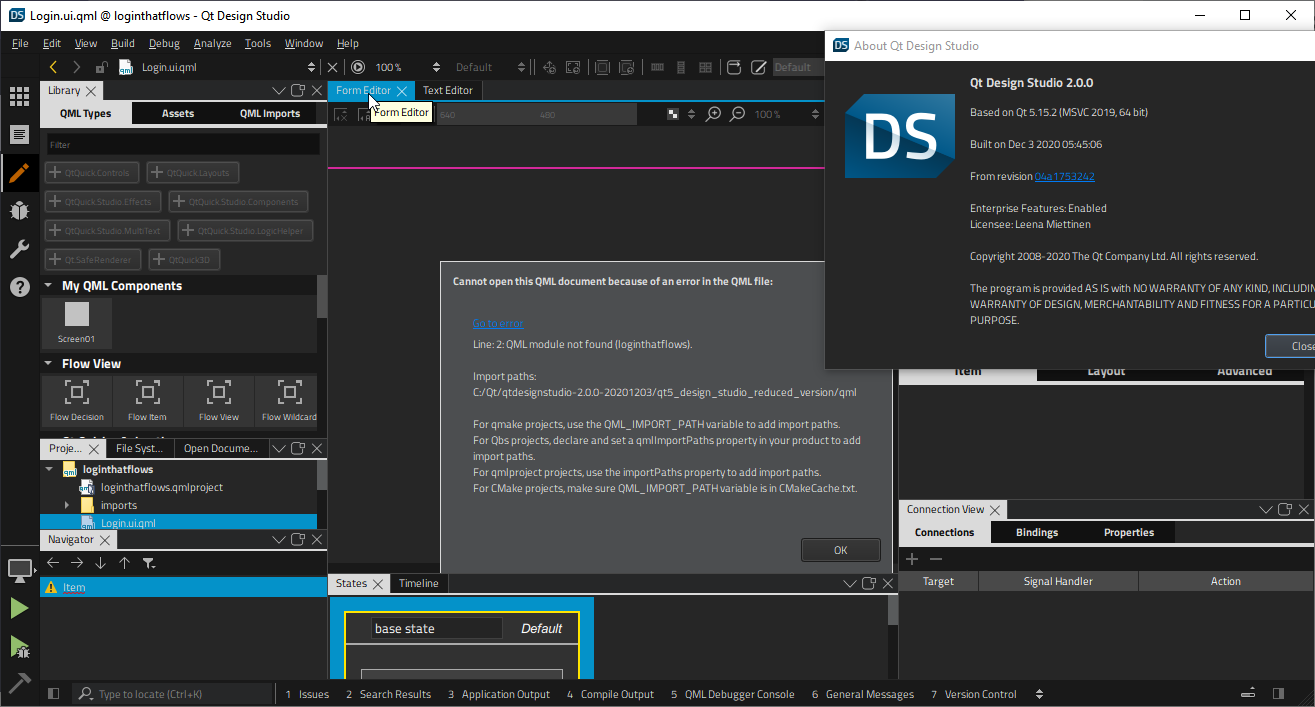Screen dimensions: 1315x707
Task: Expand the imports folder in project tree
Action: click(x=67, y=506)
